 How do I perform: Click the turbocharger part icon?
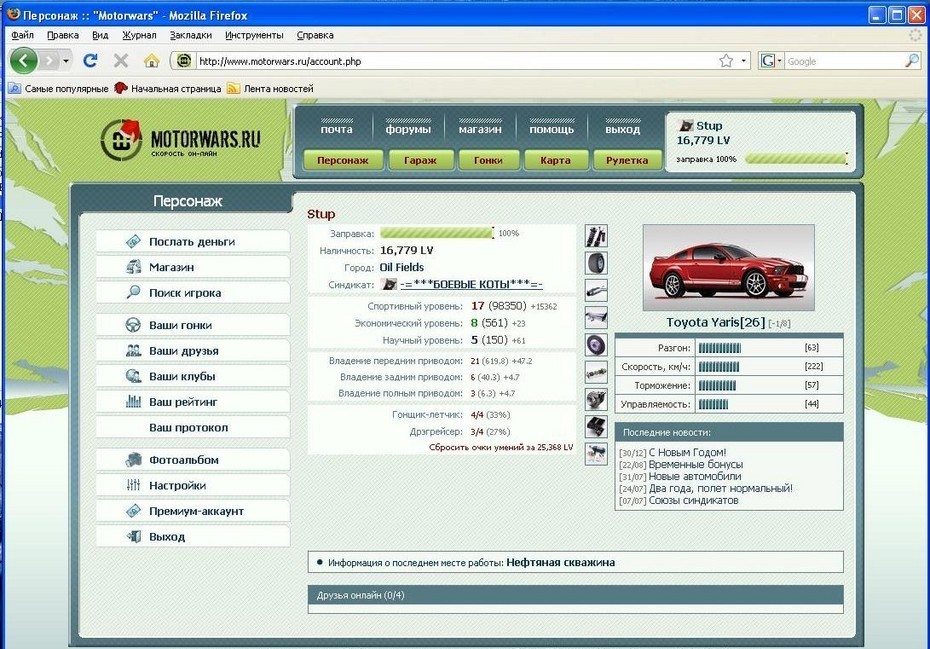coord(596,400)
